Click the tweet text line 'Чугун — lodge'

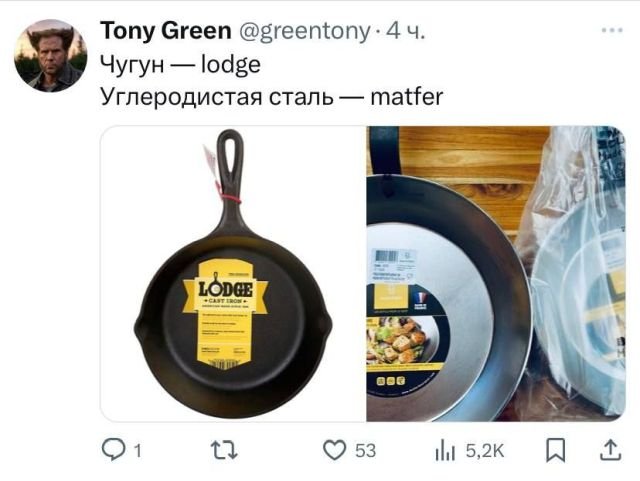point(180,65)
